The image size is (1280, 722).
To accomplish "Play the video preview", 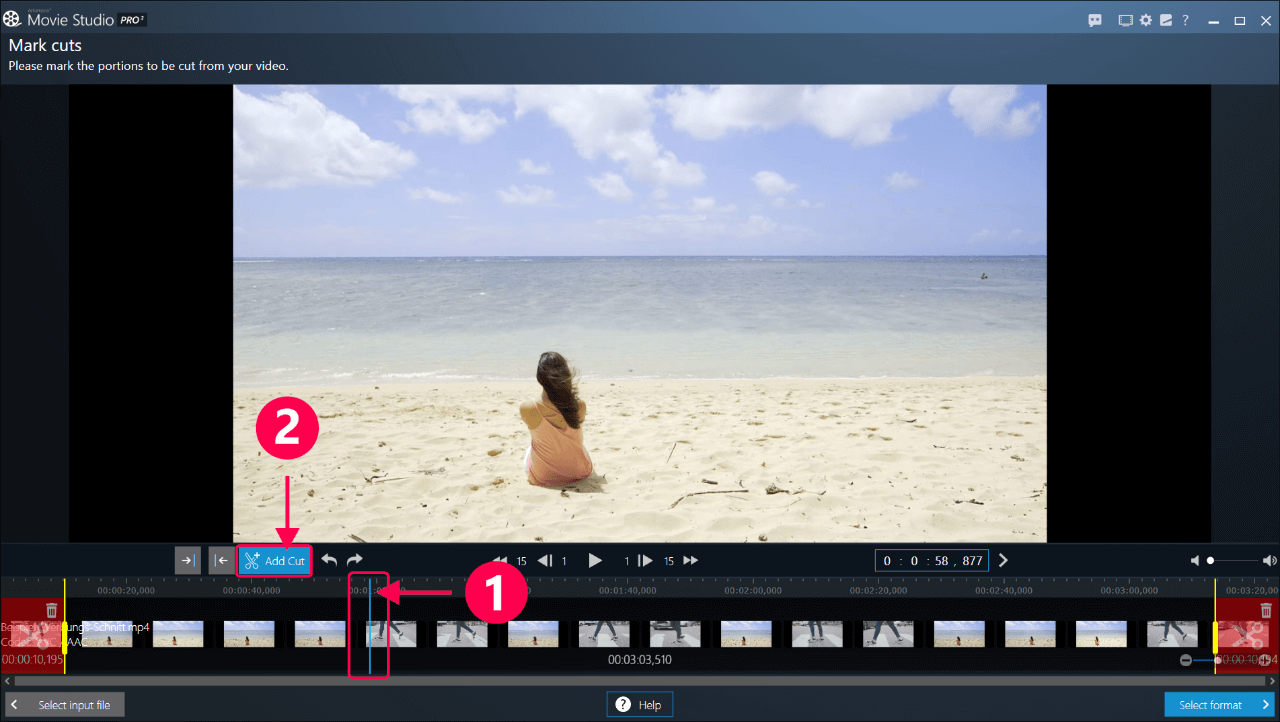I will [595, 560].
